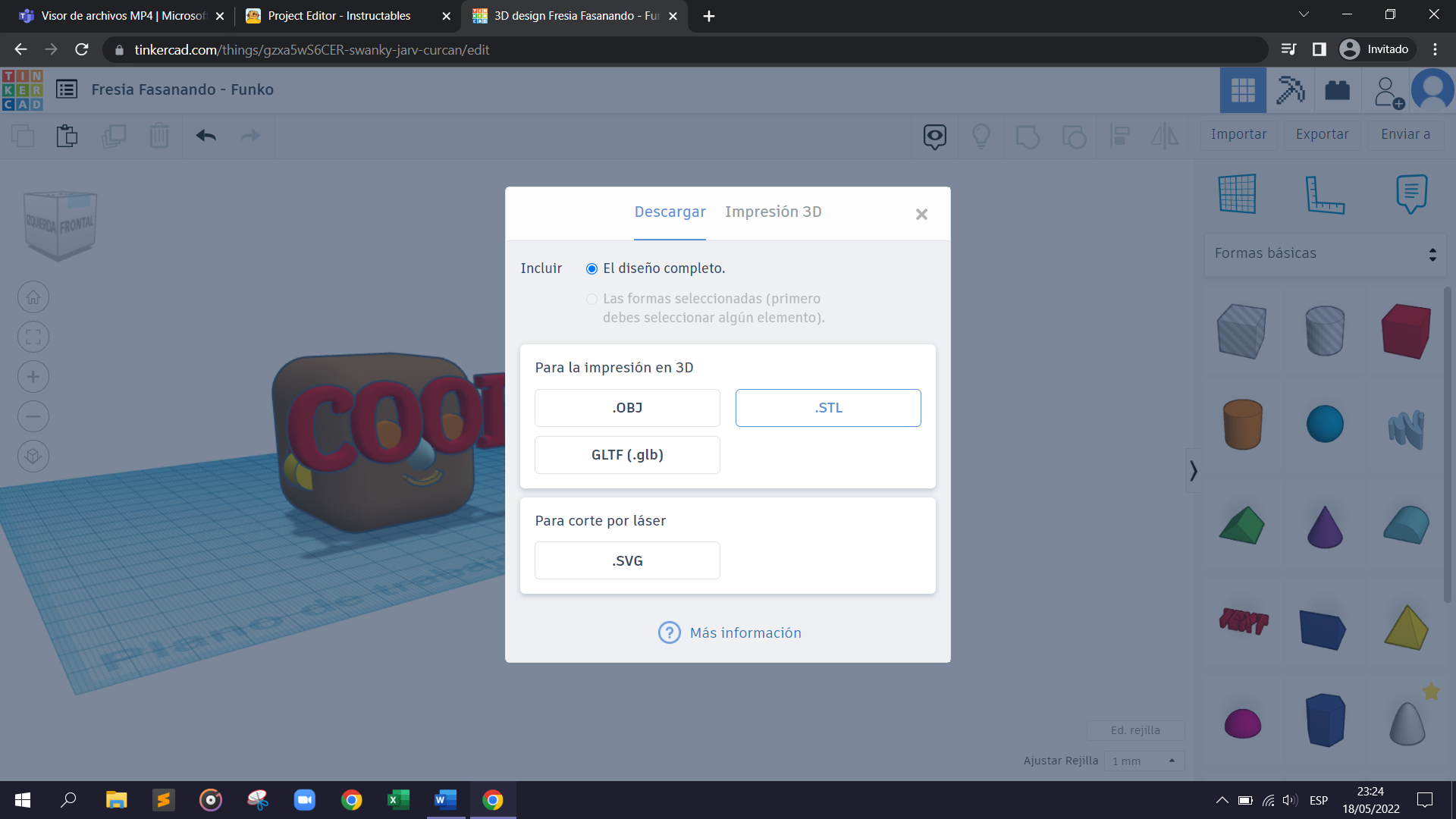Open the Minecraft blocks editor pickaxe icon
This screenshot has width=1456, height=819.
click(x=1289, y=90)
